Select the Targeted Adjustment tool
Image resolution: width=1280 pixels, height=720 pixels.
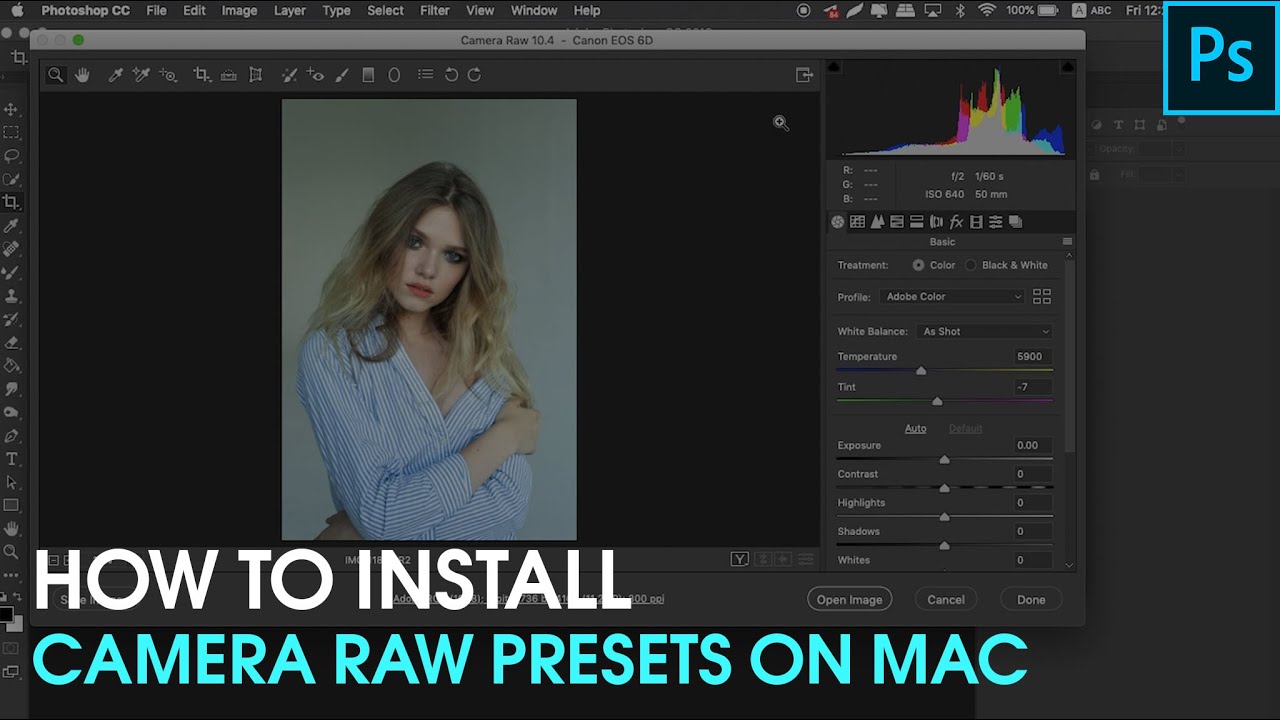168,75
